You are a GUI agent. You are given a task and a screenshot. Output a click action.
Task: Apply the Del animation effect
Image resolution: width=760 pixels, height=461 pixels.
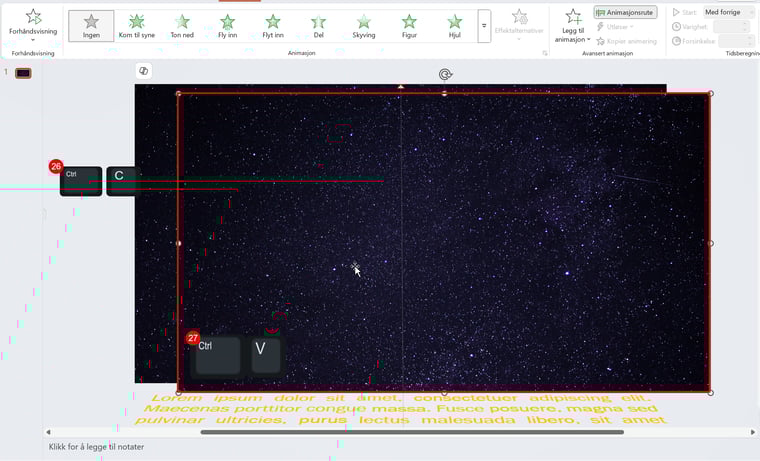[x=318, y=26]
